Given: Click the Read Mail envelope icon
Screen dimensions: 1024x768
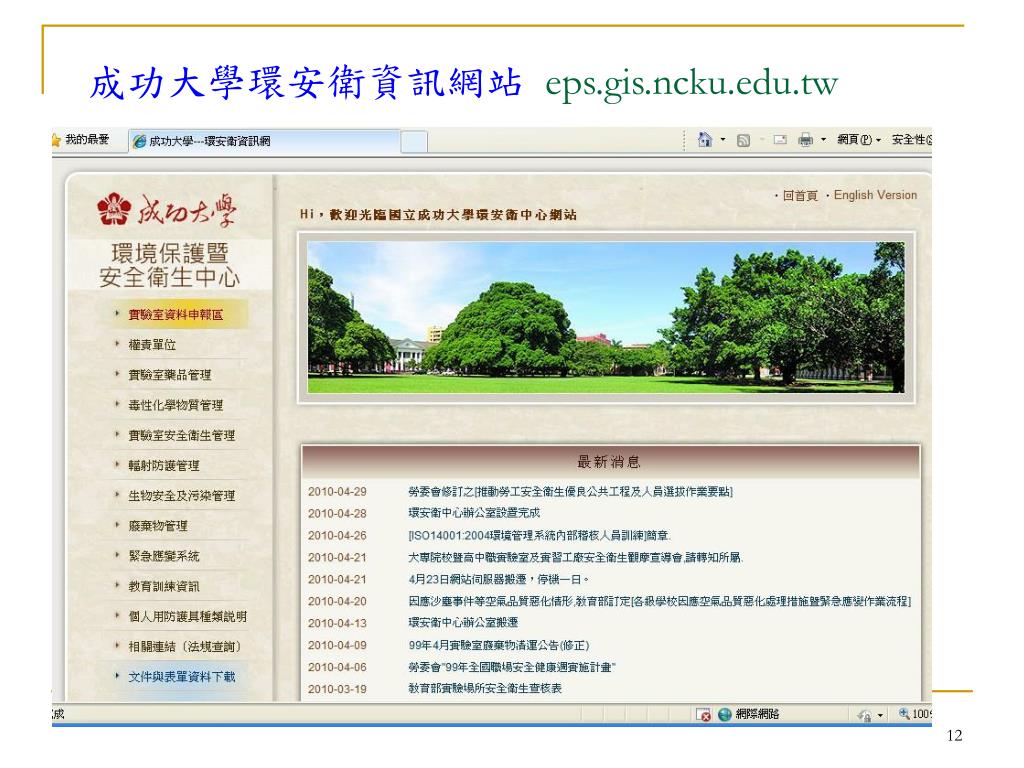Looking at the screenshot, I should click(780, 139).
